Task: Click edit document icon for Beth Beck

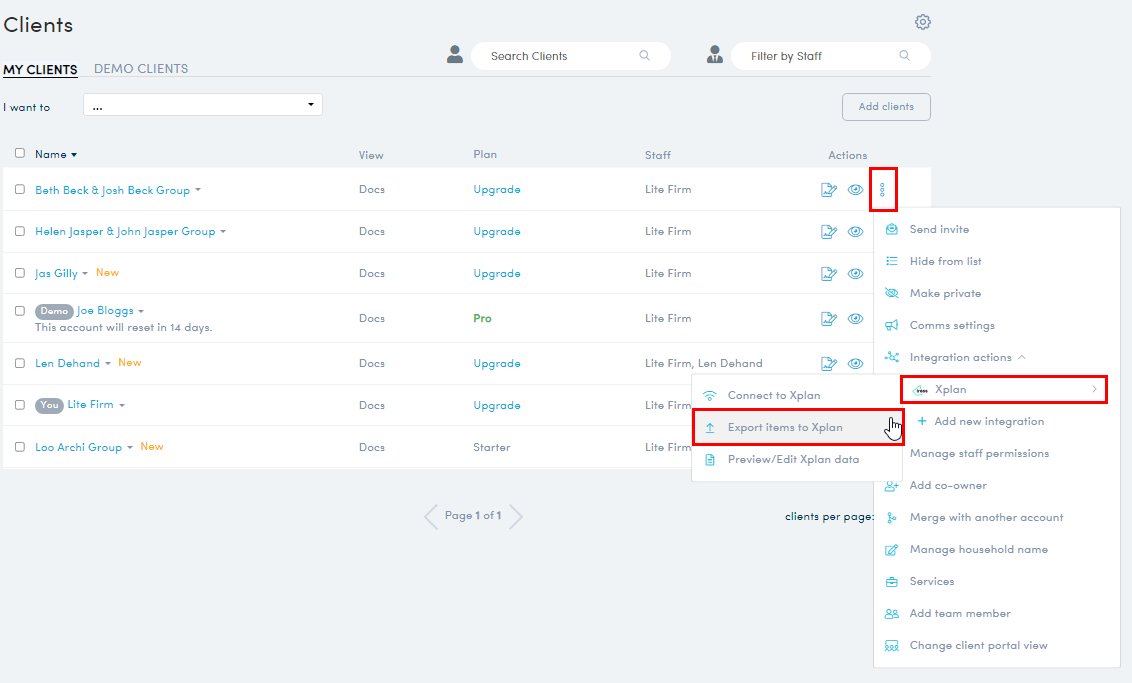Action: coord(828,190)
